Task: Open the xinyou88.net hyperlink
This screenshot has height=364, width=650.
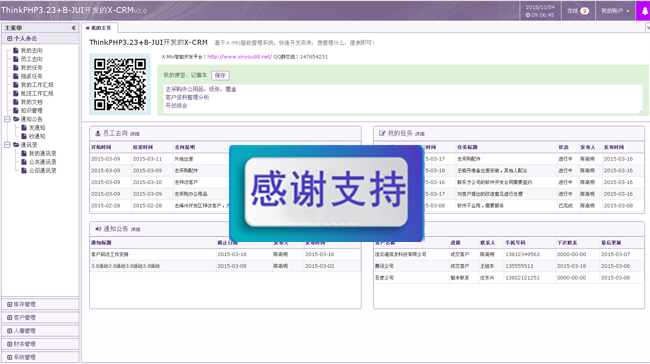Action: click(239, 57)
